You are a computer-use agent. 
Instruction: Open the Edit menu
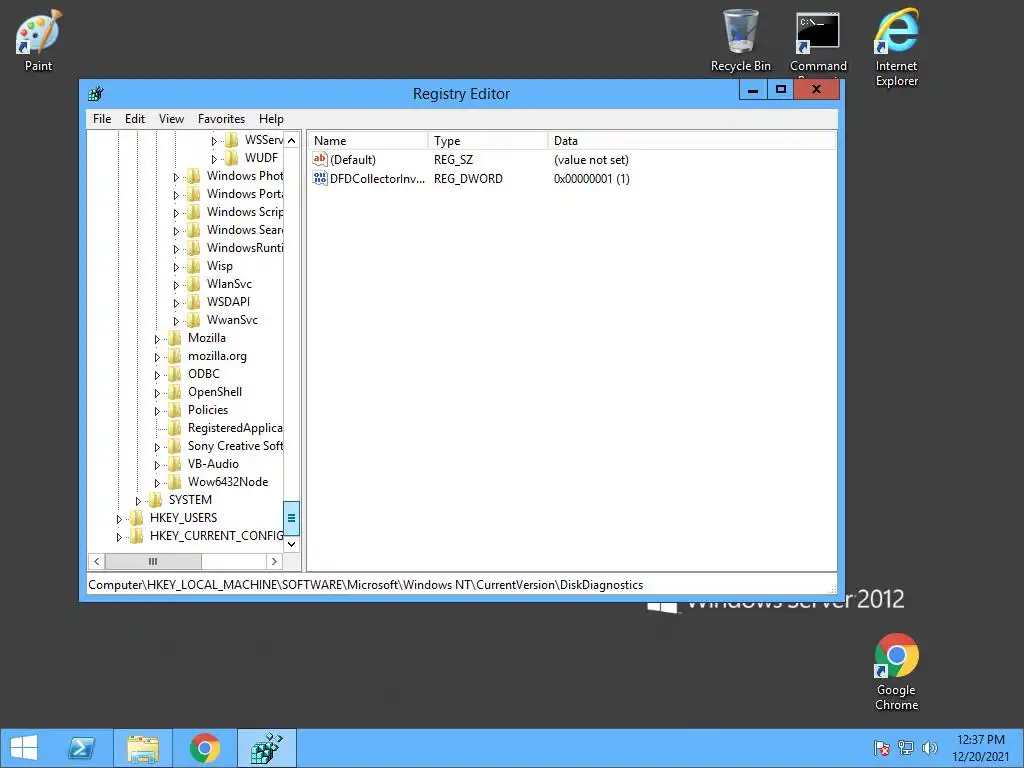(x=135, y=119)
